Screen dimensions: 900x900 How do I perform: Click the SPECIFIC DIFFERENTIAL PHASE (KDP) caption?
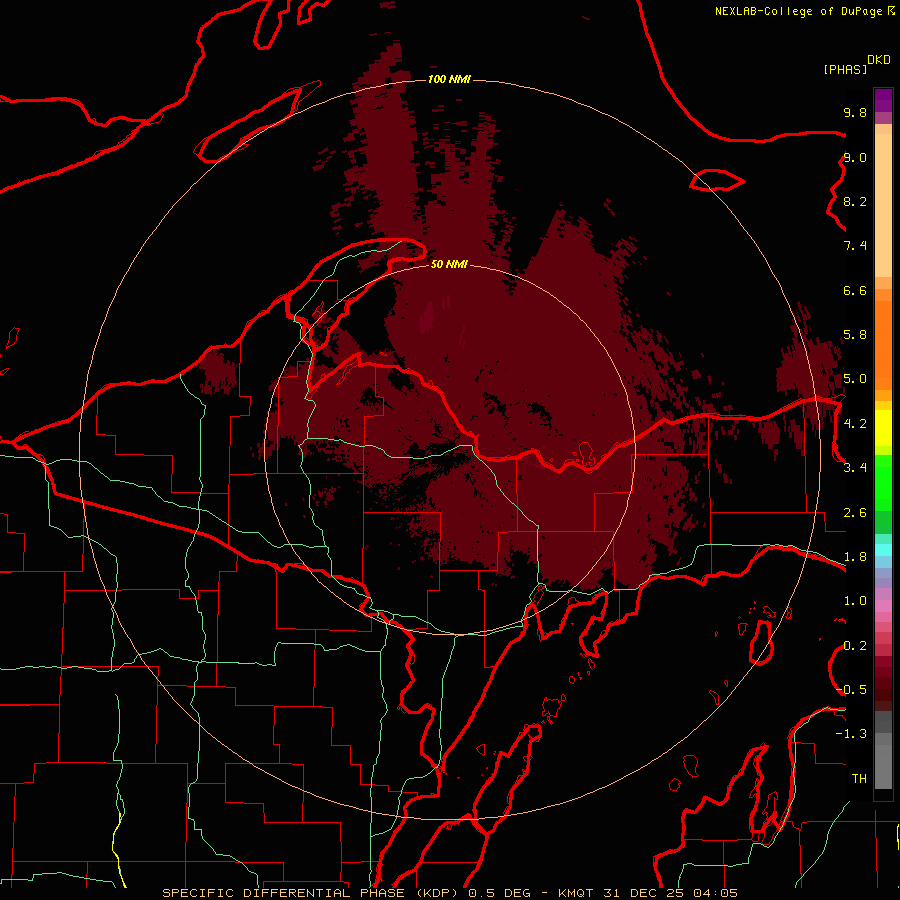point(309,893)
